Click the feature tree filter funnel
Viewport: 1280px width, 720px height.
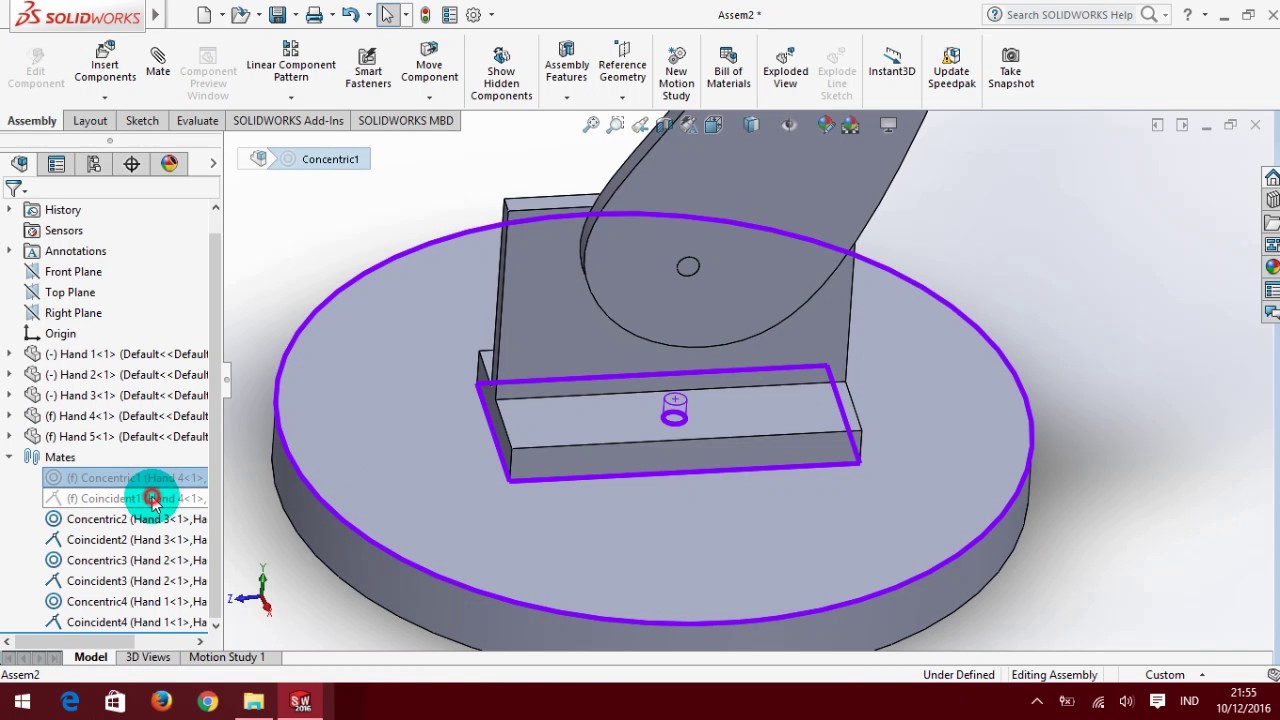click(13, 188)
